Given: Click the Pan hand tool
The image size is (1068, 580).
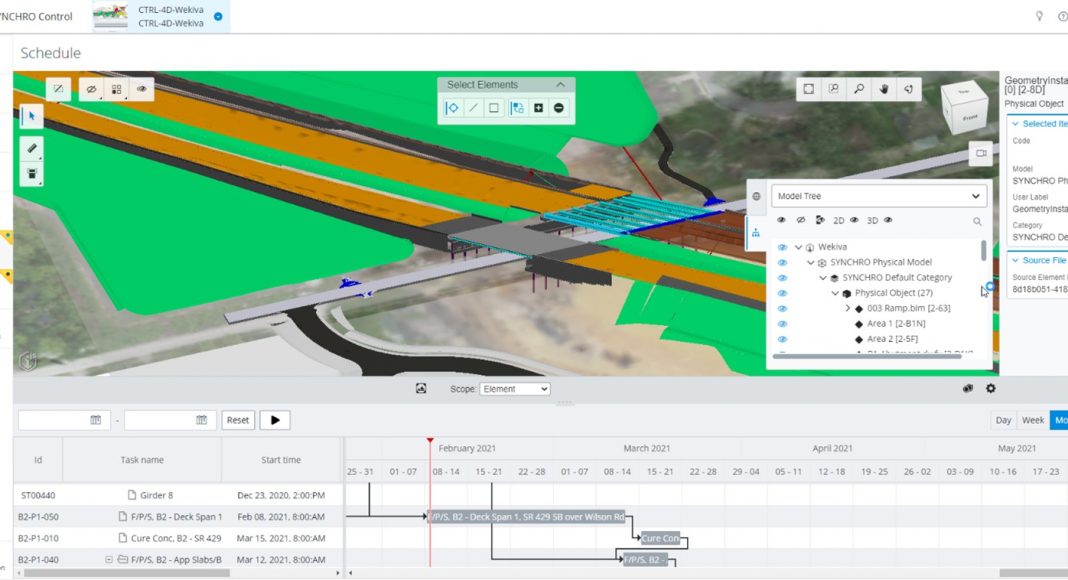Looking at the screenshot, I should [x=884, y=89].
